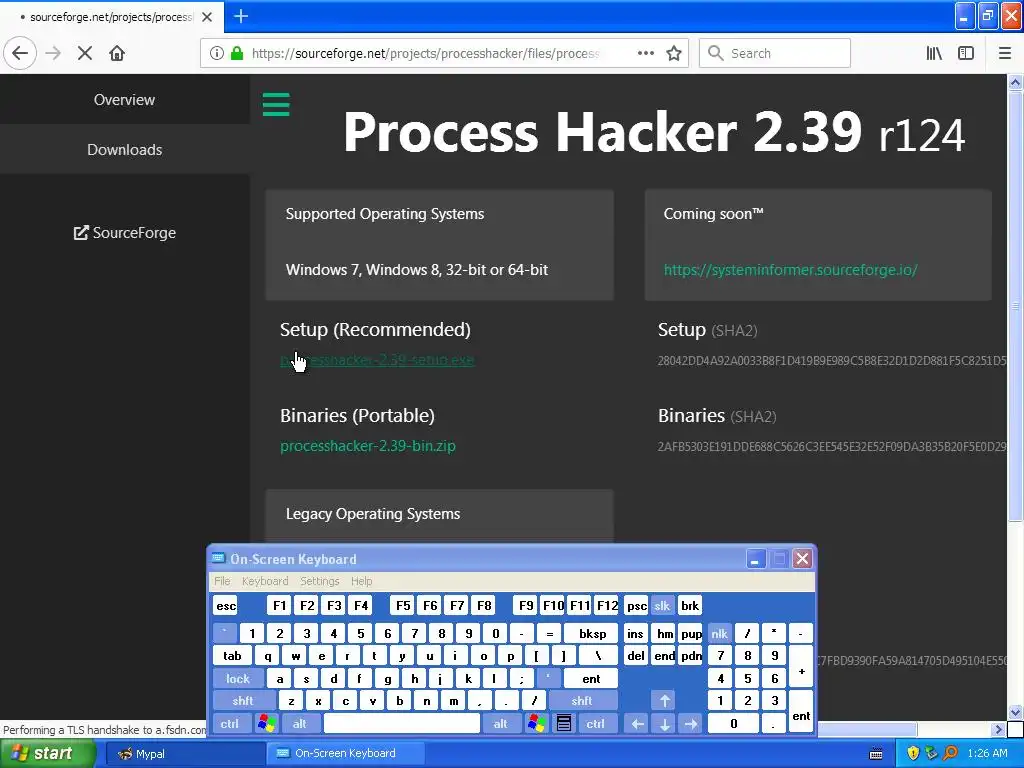Click the keyboard icon near the tray
Image resolution: width=1024 pixels, height=768 pixels.
tap(876, 754)
